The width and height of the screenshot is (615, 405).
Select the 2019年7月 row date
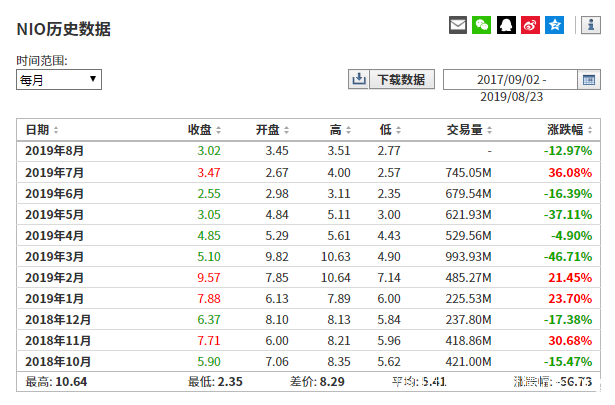(x=55, y=173)
